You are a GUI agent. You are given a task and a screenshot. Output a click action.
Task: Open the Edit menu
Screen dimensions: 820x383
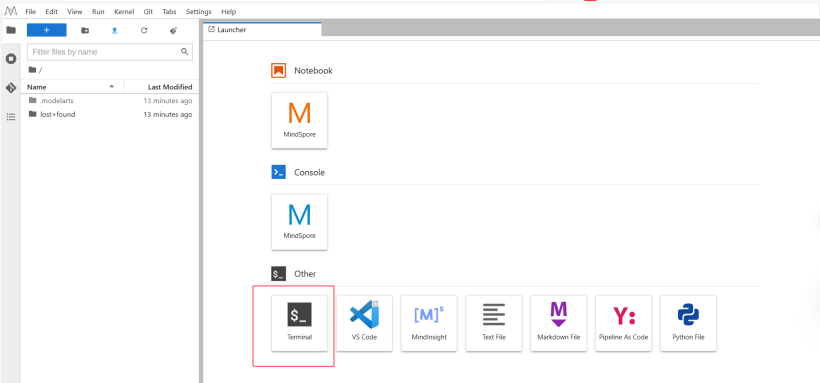tap(51, 12)
